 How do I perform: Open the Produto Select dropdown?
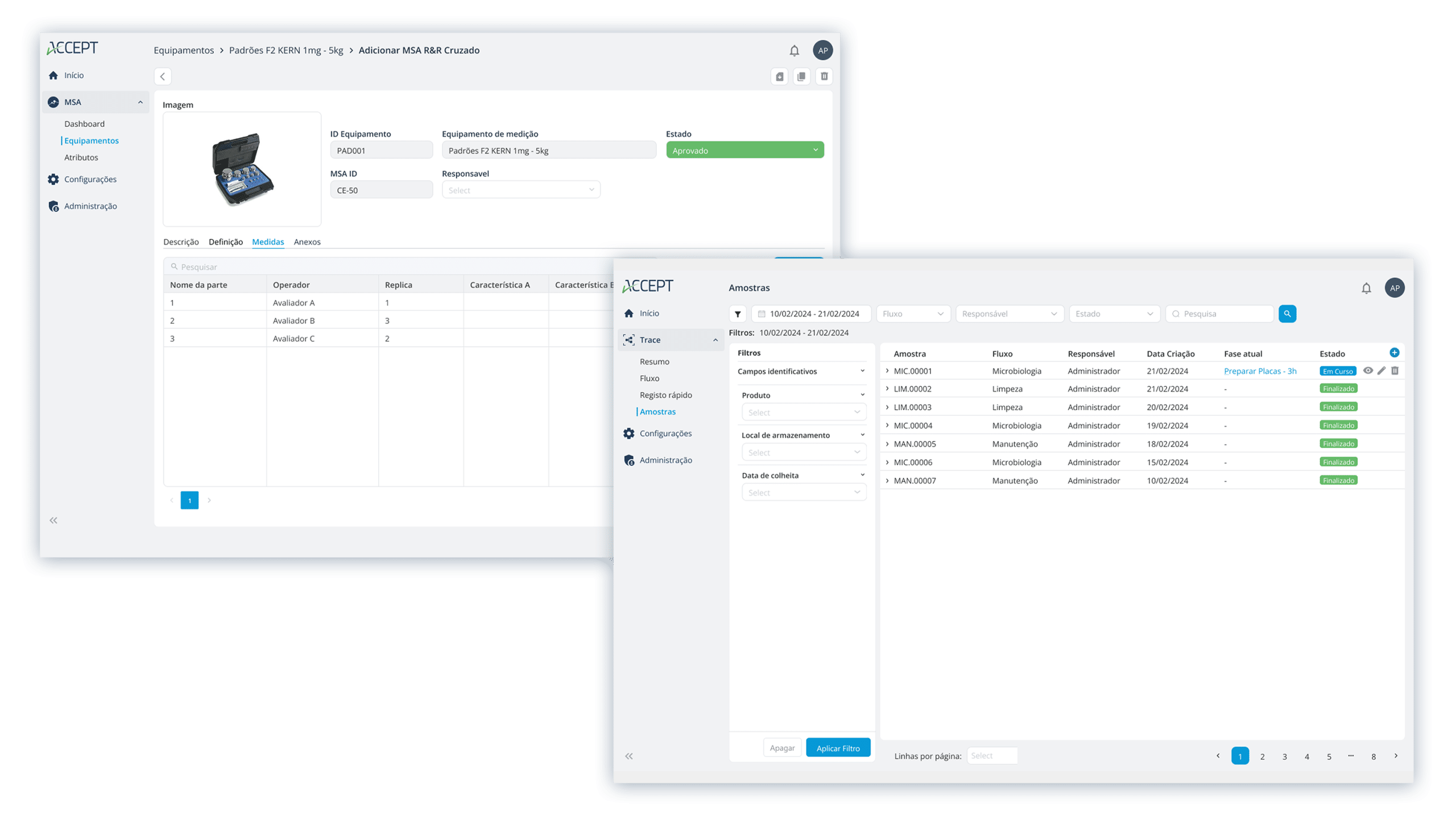click(x=804, y=412)
